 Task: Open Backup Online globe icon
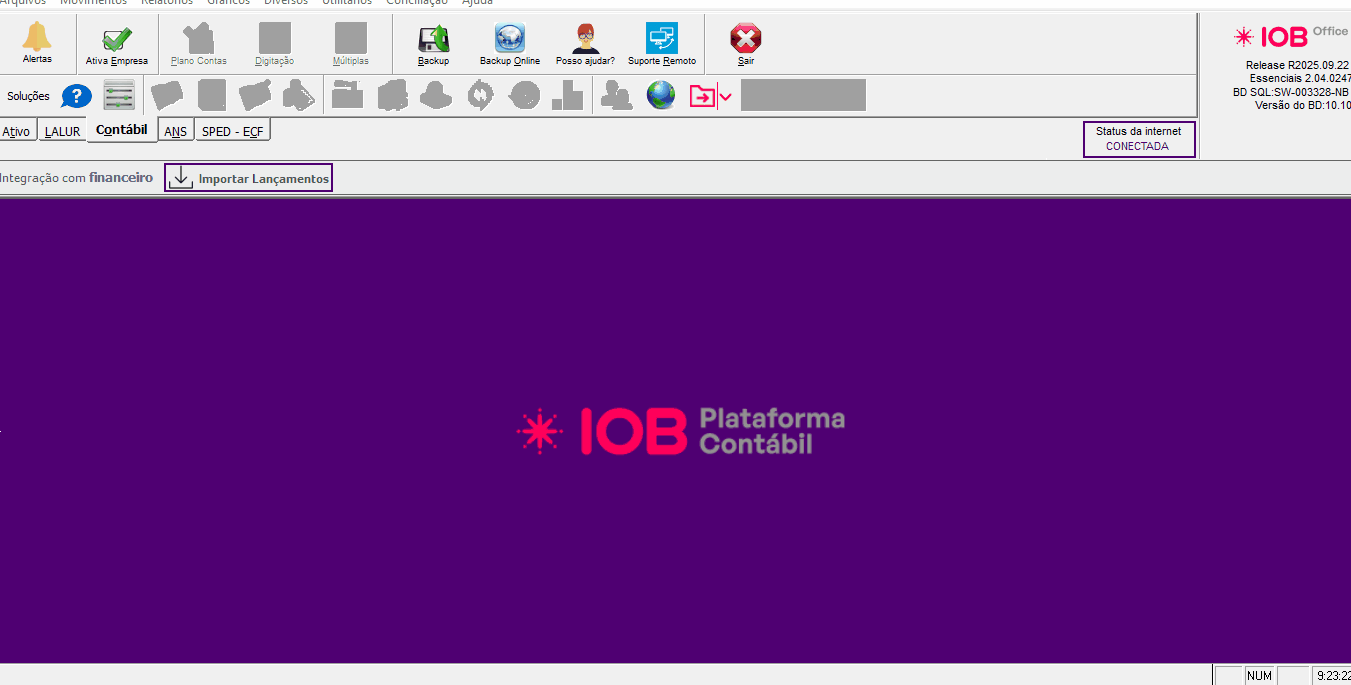point(509,40)
